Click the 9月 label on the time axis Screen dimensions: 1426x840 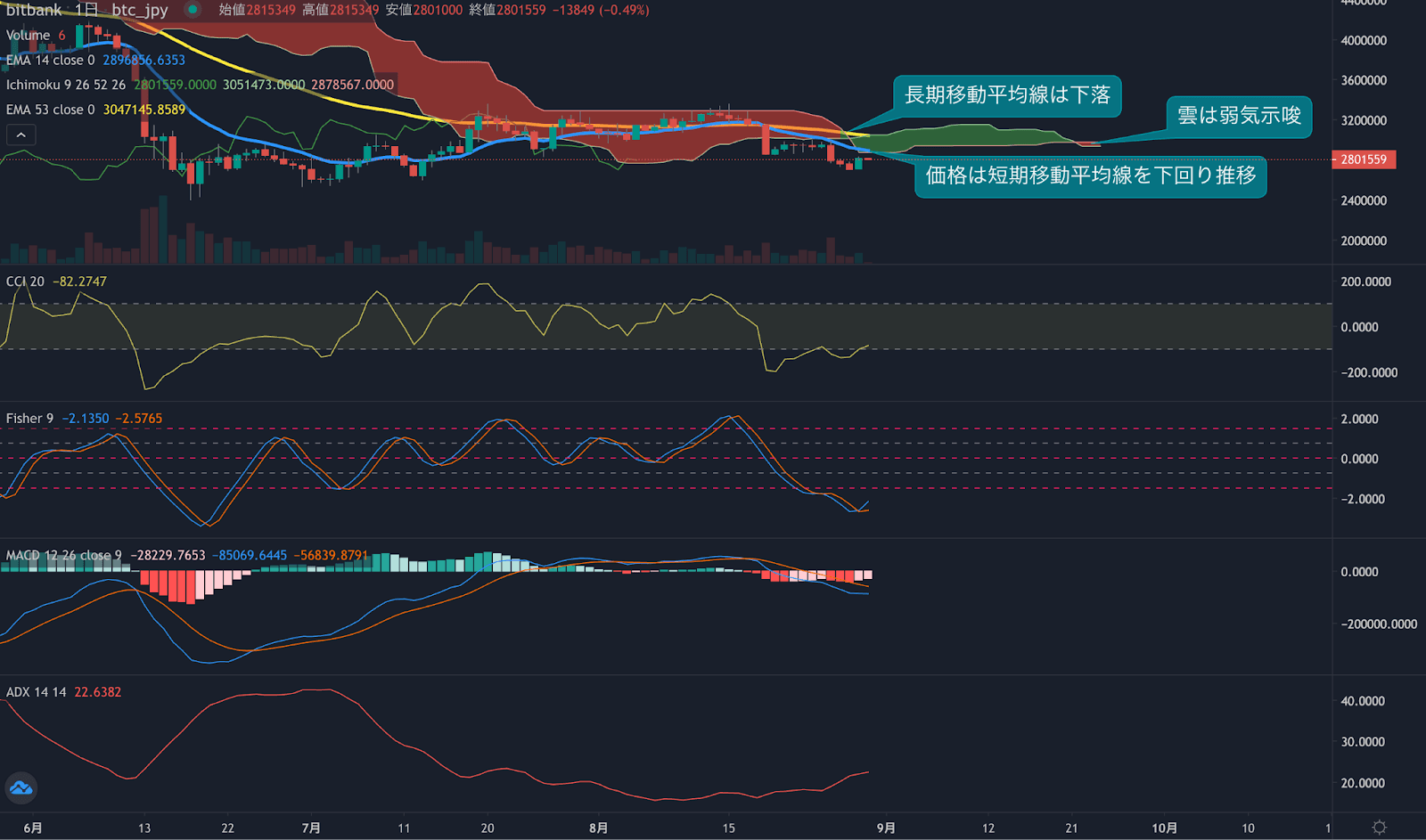[886, 827]
